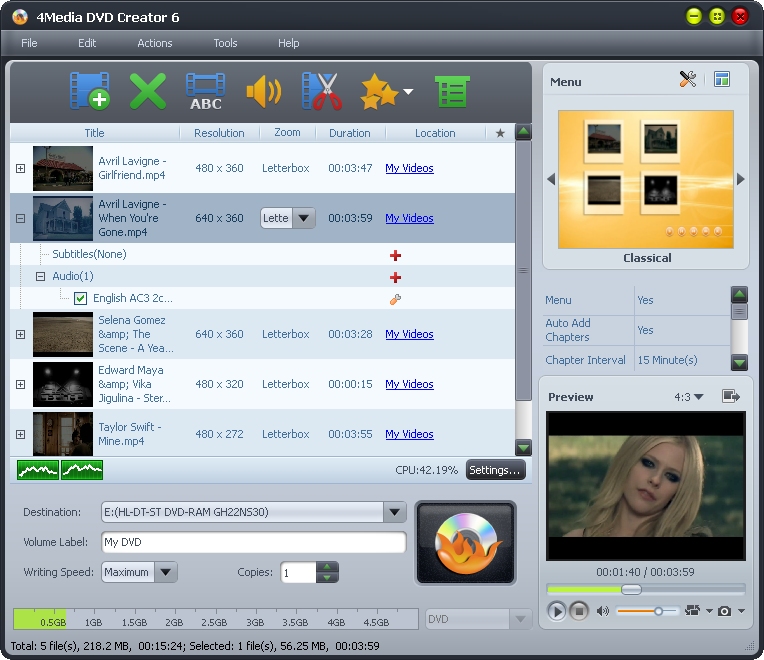
Task: Open My Videos link for Selena Gomez
Action: [409, 334]
